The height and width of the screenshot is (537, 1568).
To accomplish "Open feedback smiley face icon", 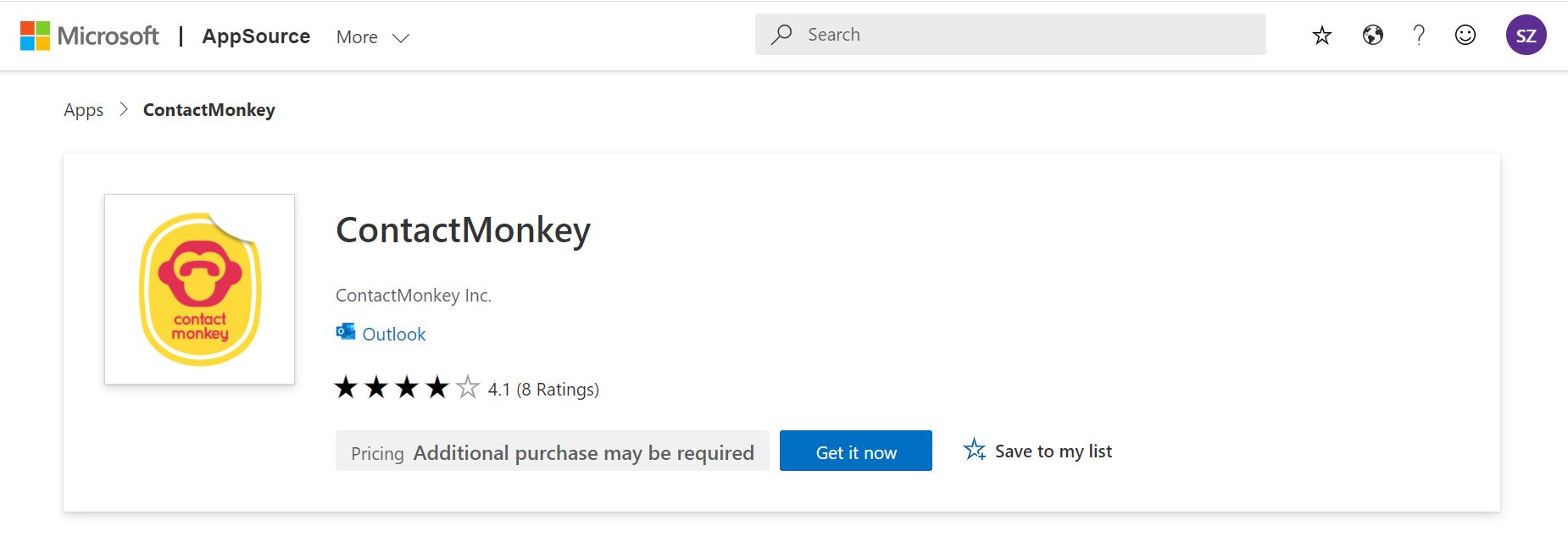I will coord(1465,35).
